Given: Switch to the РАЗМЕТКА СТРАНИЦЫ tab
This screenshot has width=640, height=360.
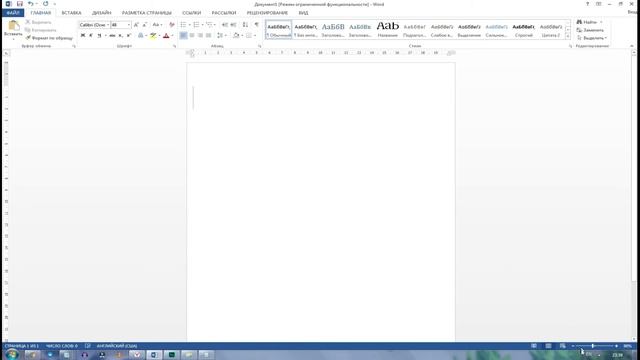Looking at the screenshot, I should 147,13.
